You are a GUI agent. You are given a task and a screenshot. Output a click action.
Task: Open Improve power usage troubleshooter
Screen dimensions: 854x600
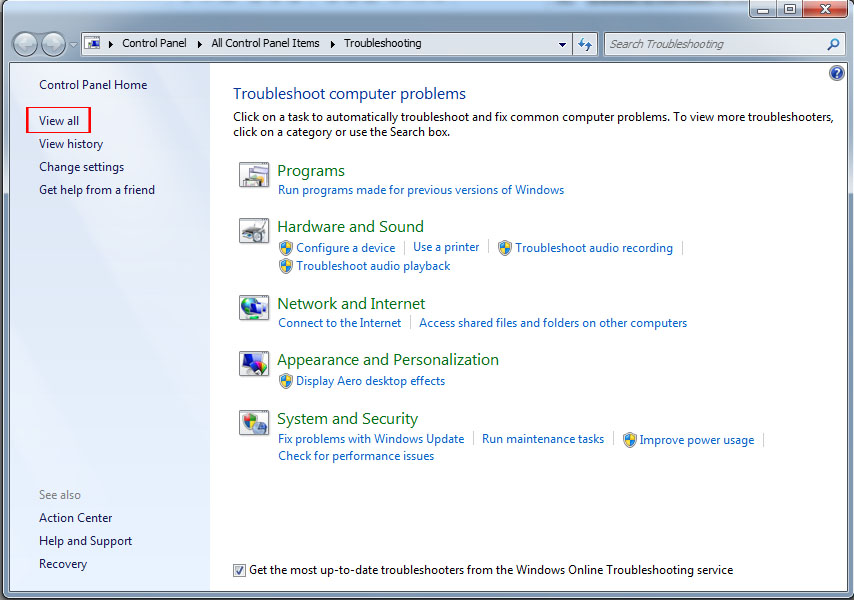(697, 440)
